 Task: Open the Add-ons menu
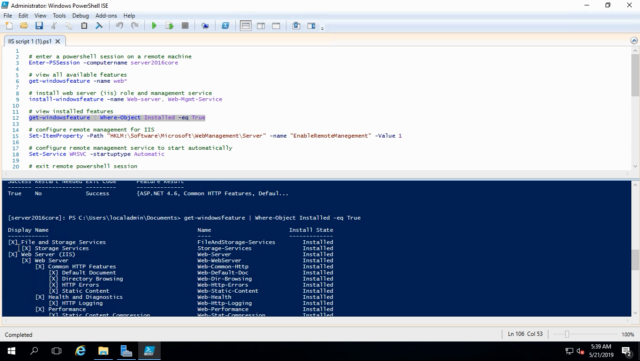pos(106,16)
